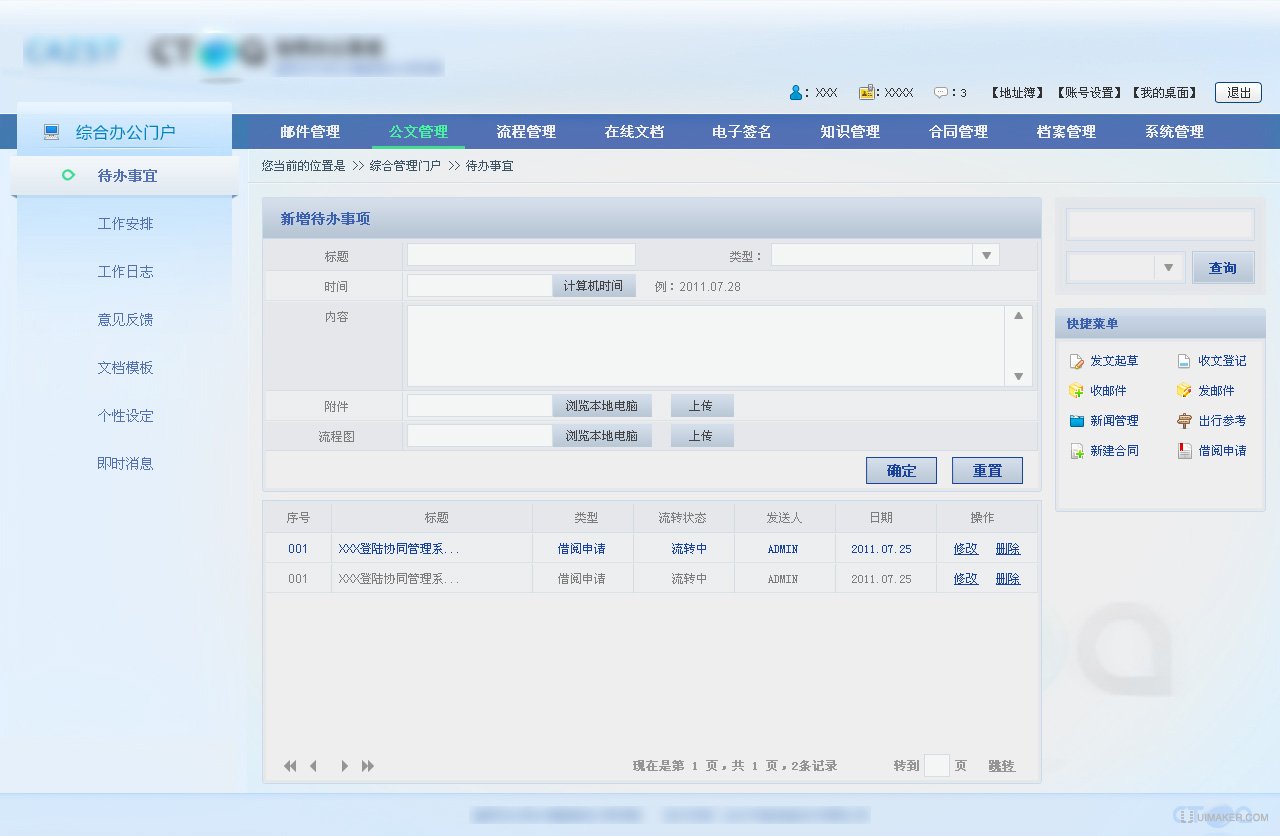Open the 新闻管理 folder icon

(1076, 421)
